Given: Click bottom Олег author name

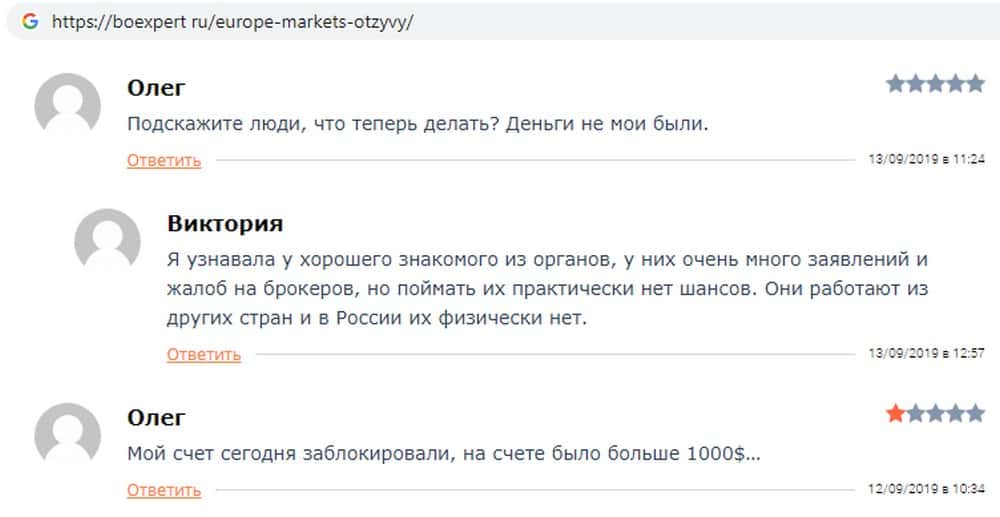Looking at the screenshot, I should point(156,417).
